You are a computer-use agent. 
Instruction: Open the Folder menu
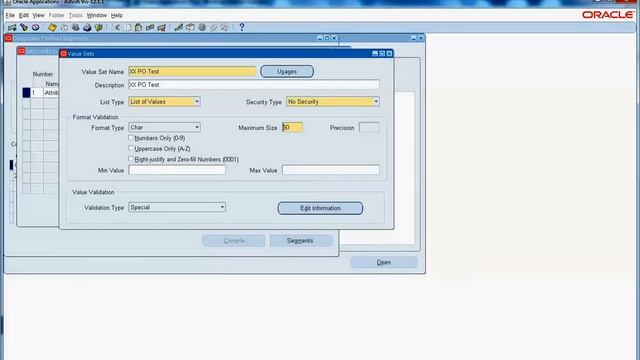[56, 15]
